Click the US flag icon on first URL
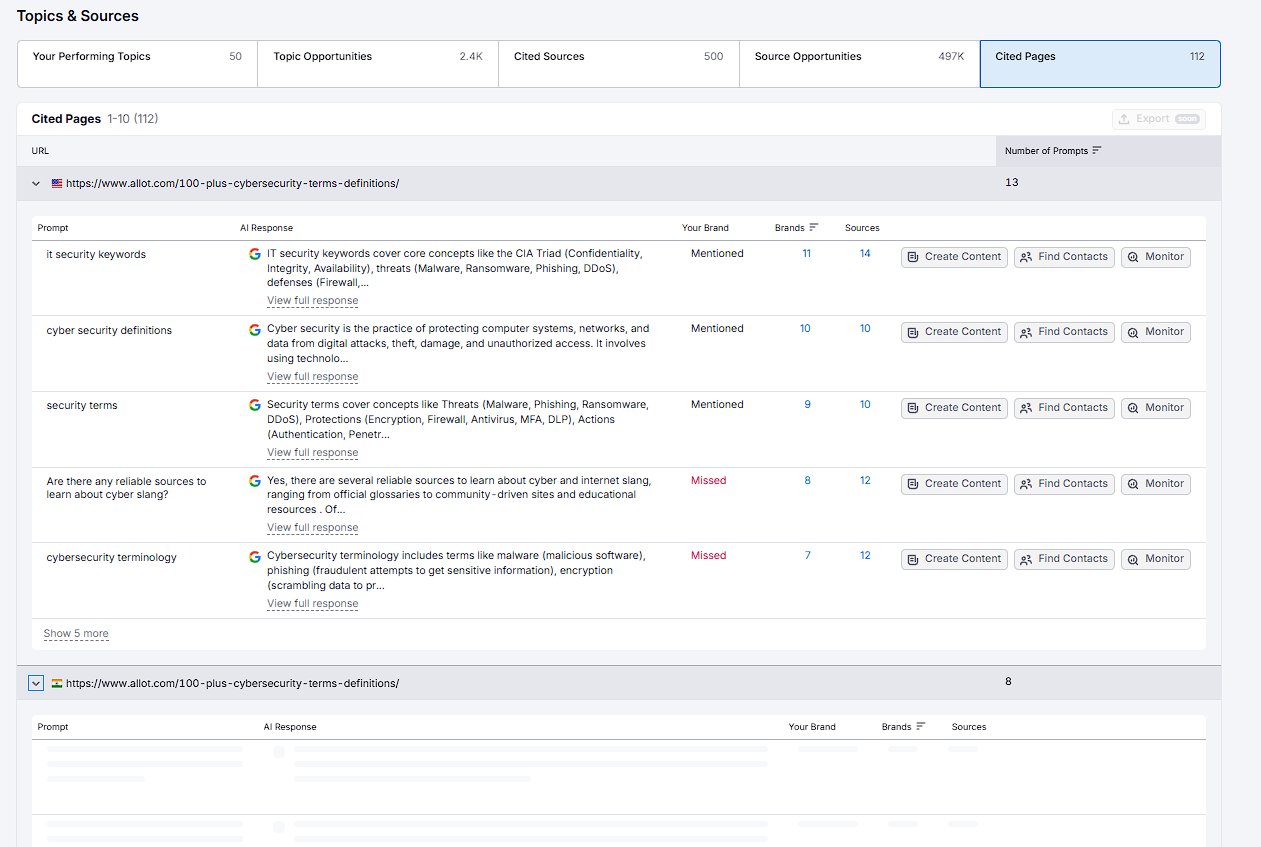 [57, 183]
